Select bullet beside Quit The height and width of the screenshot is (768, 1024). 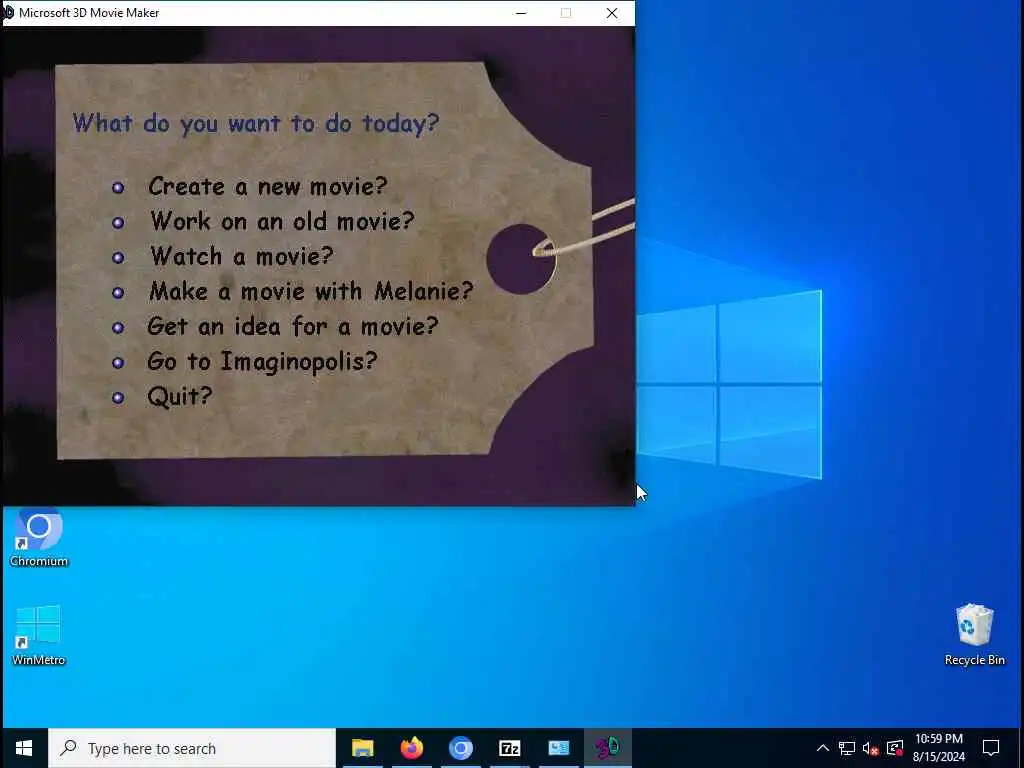118,397
